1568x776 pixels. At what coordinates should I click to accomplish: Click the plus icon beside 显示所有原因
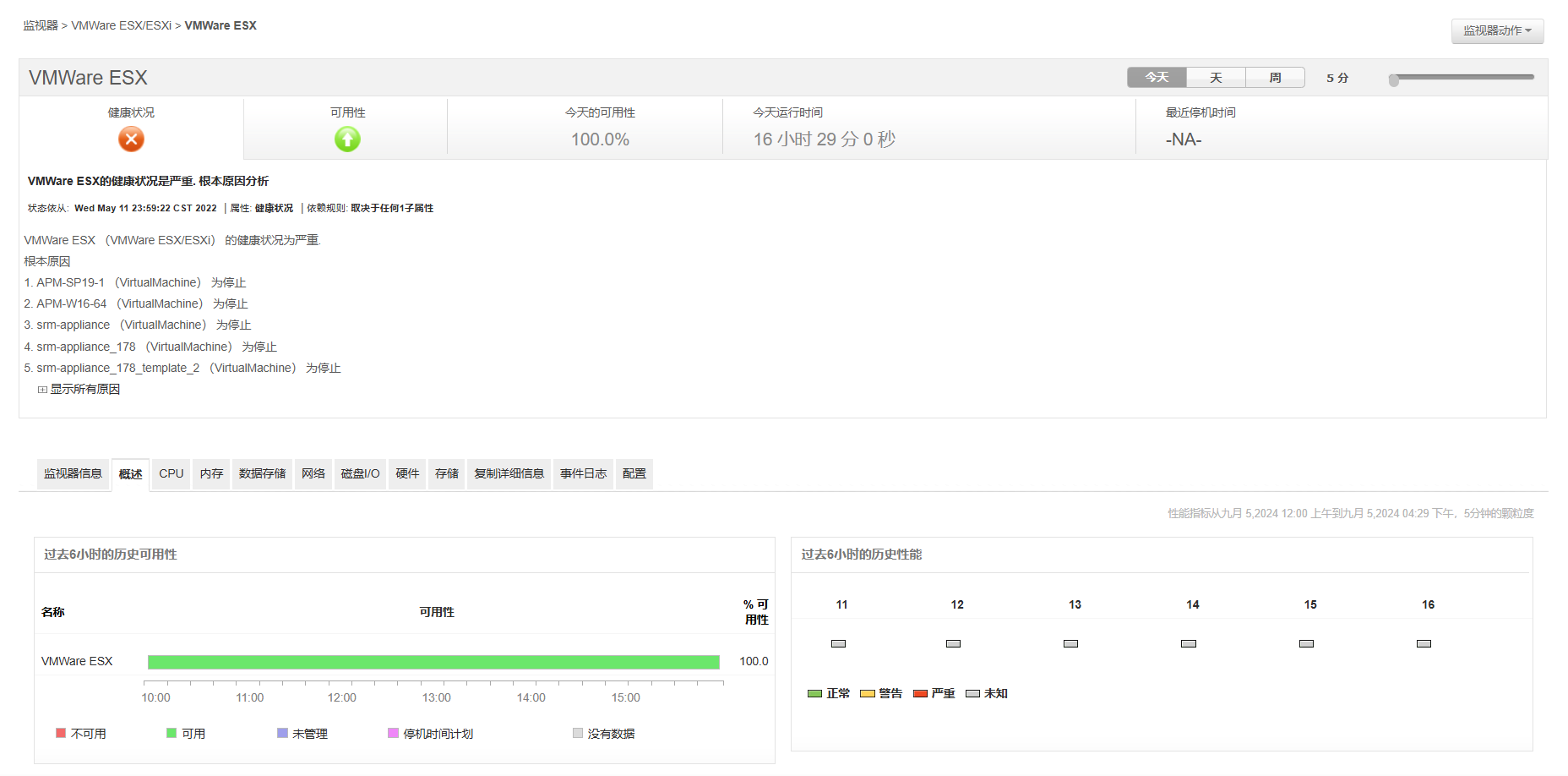pos(42,390)
